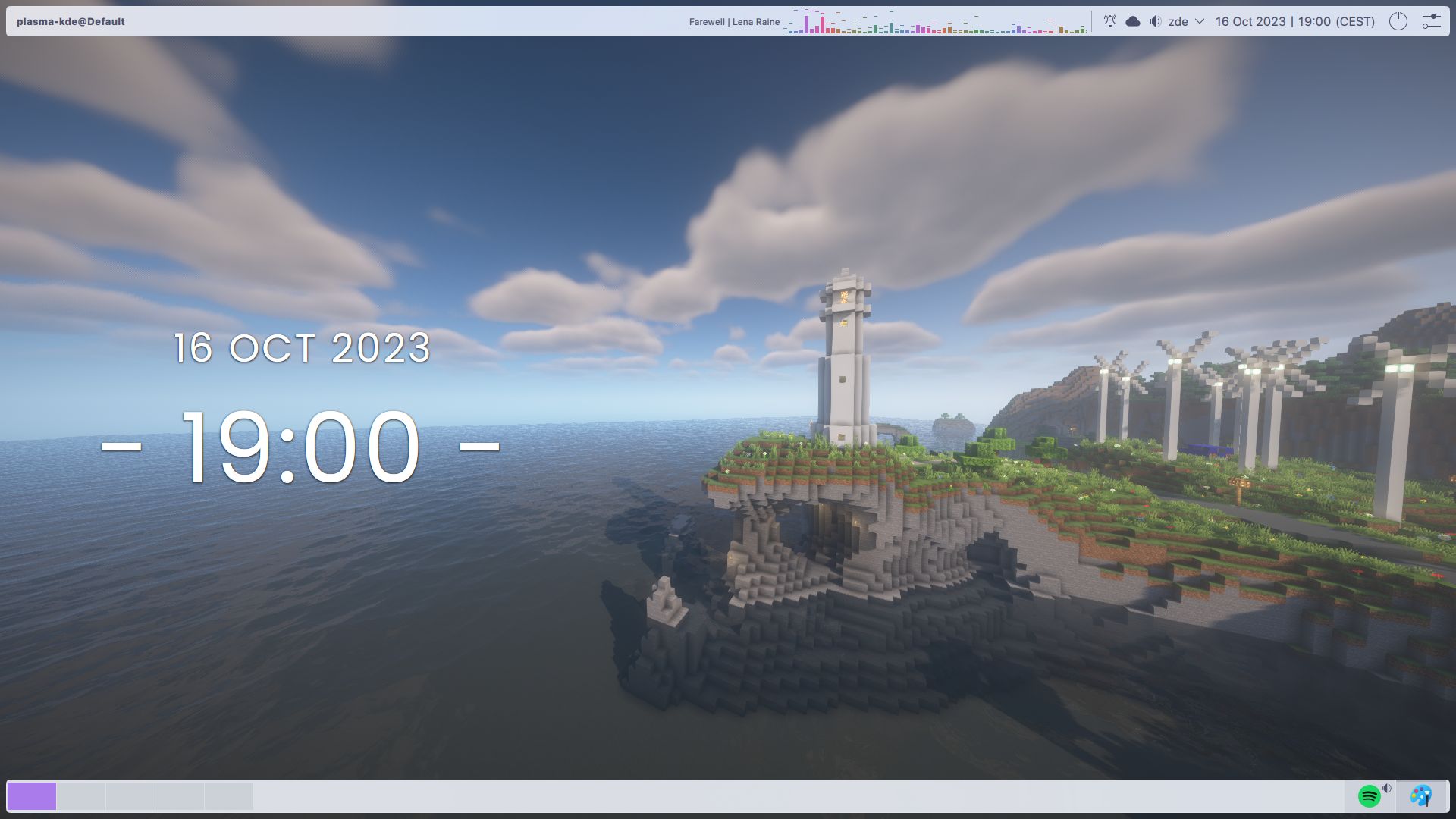1456x819 pixels.
Task: Open the power button icon in the top panel
Action: click(x=1398, y=21)
